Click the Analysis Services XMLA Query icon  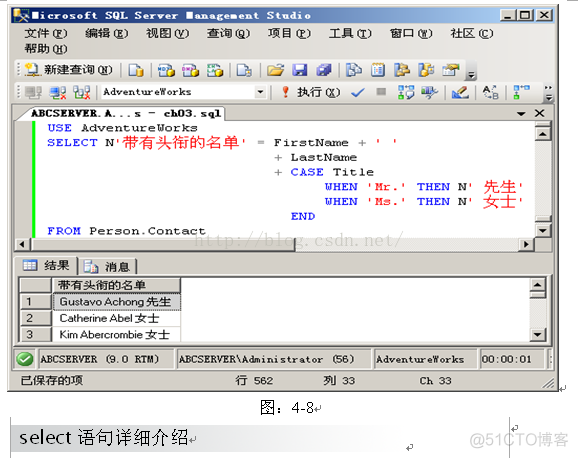tap(215, 70)
